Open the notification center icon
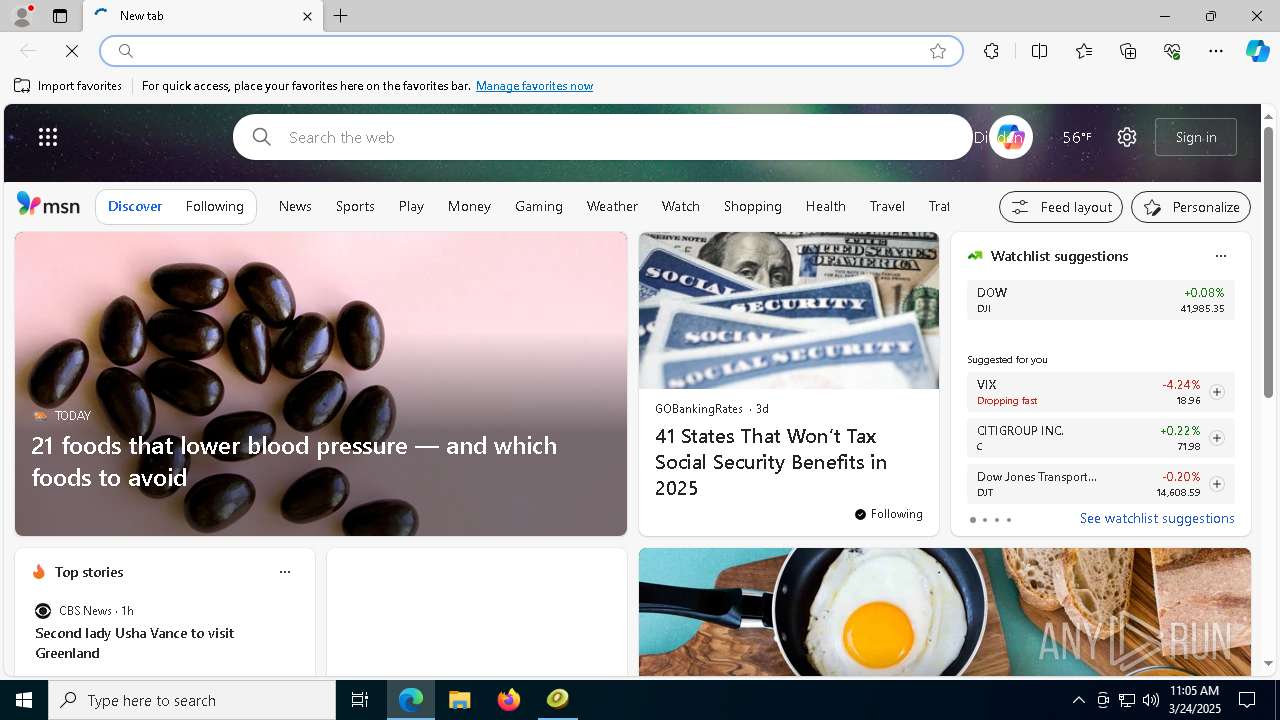This screenshot has width=1280, height=720. [1247, 700]
